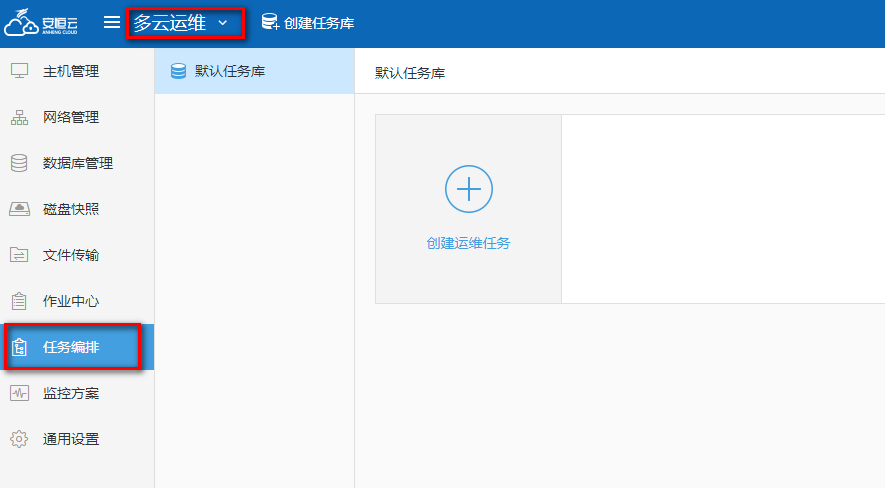Click the 文件传输 folder transfer icon
This screenshot has height=488, width=885.
point(19,255)
